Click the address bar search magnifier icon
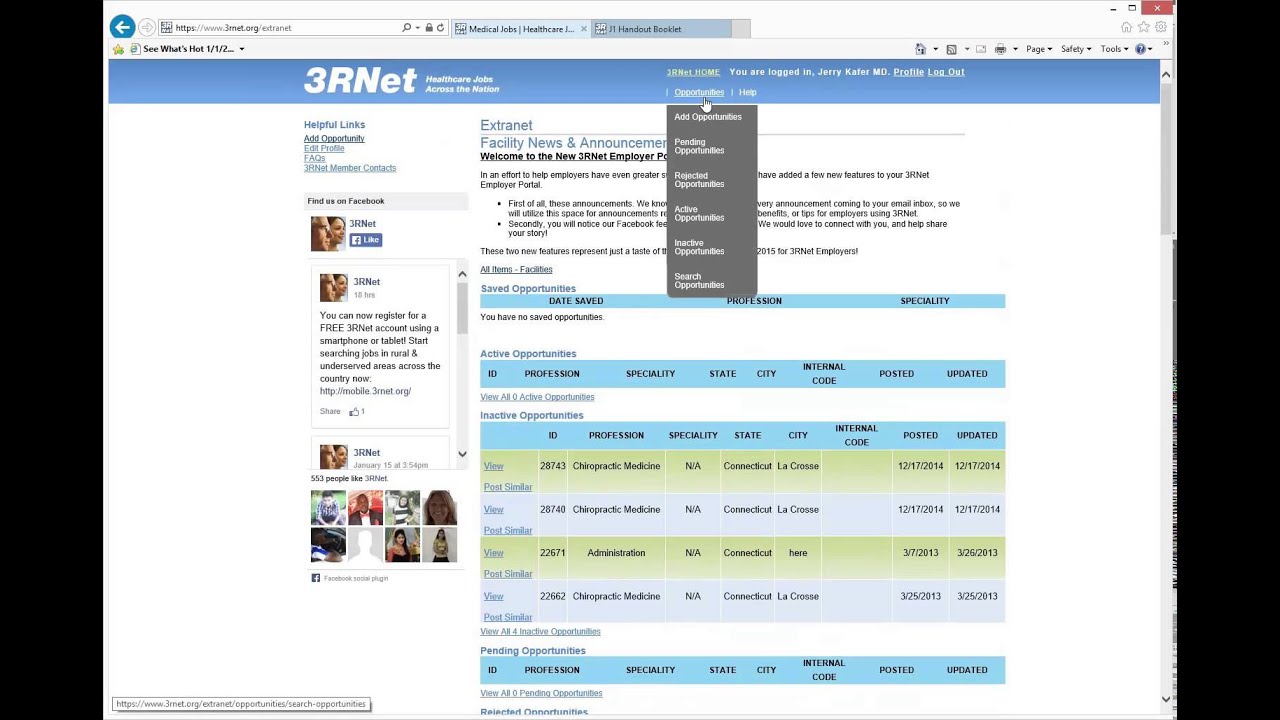Image resolution: width=1280 pixels, height=720 pixels. click(x=406, y=28)
